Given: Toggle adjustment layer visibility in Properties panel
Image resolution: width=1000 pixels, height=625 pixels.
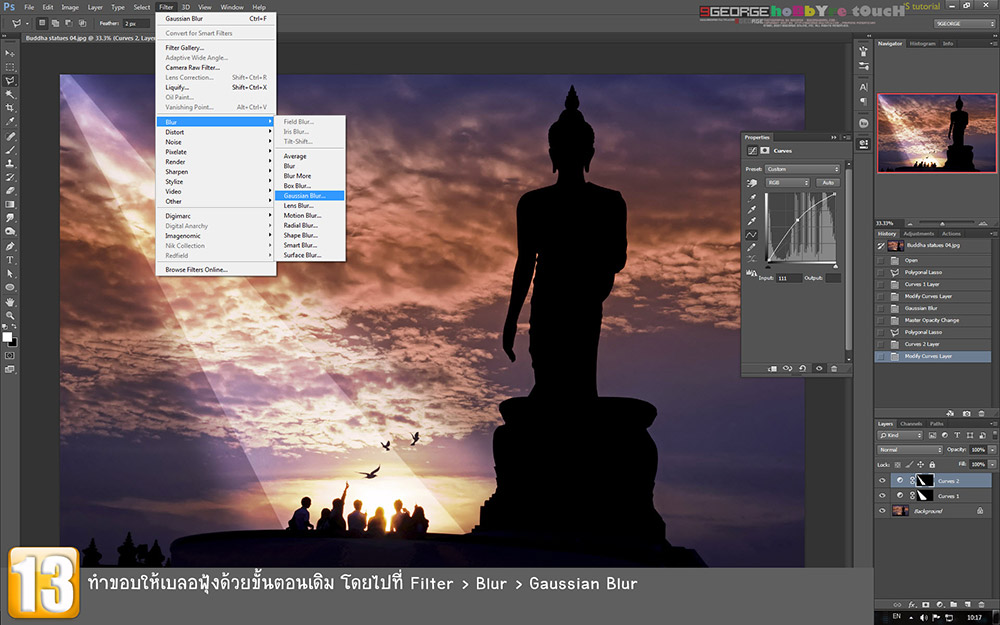Looking at the screenshot, I should (819, 369).
